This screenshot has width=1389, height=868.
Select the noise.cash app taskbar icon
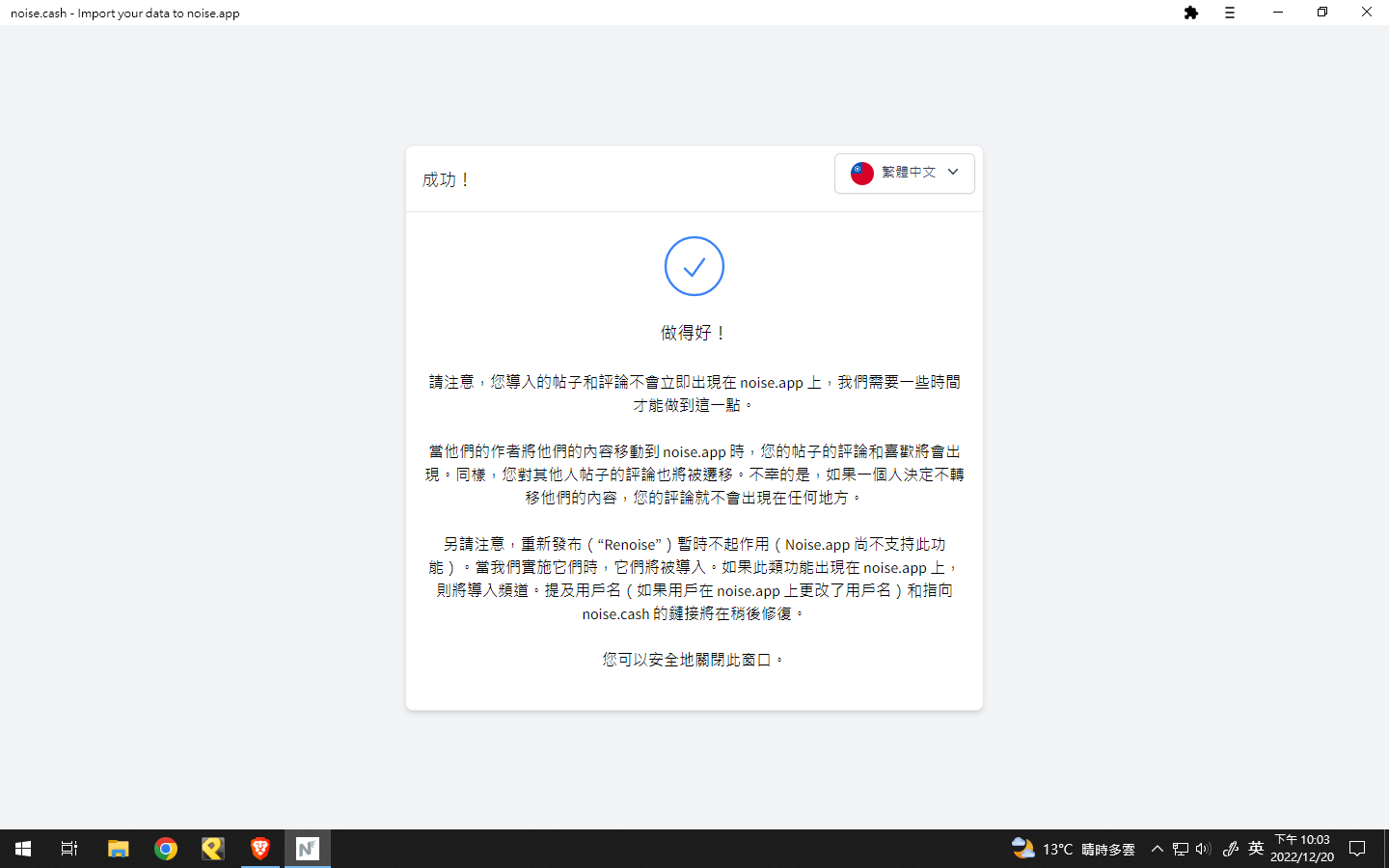point(308,849)
